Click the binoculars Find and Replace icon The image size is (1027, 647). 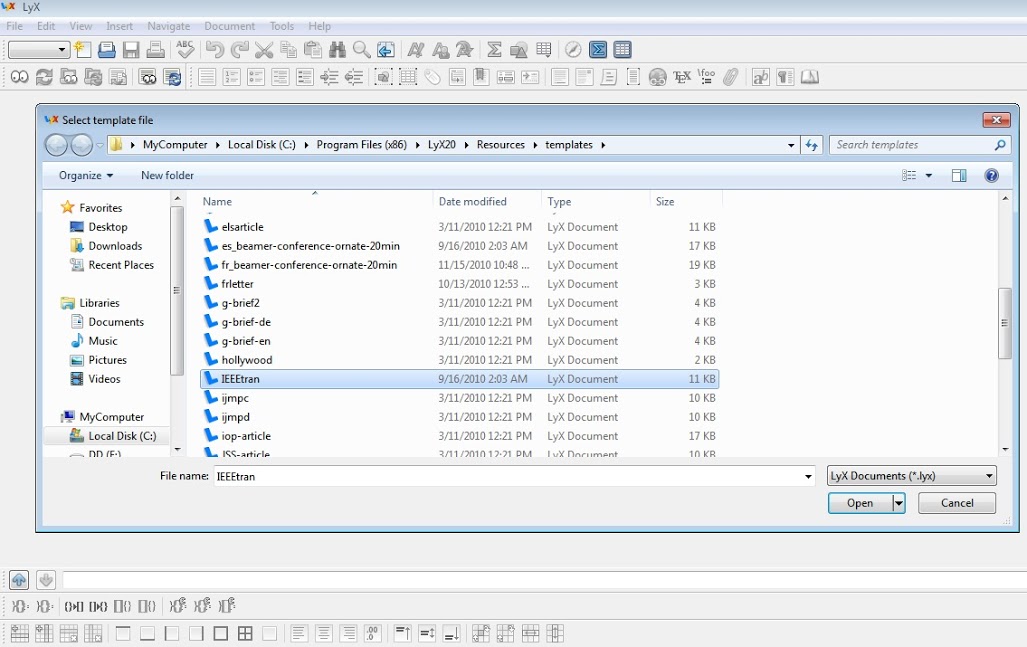point(337,49)
